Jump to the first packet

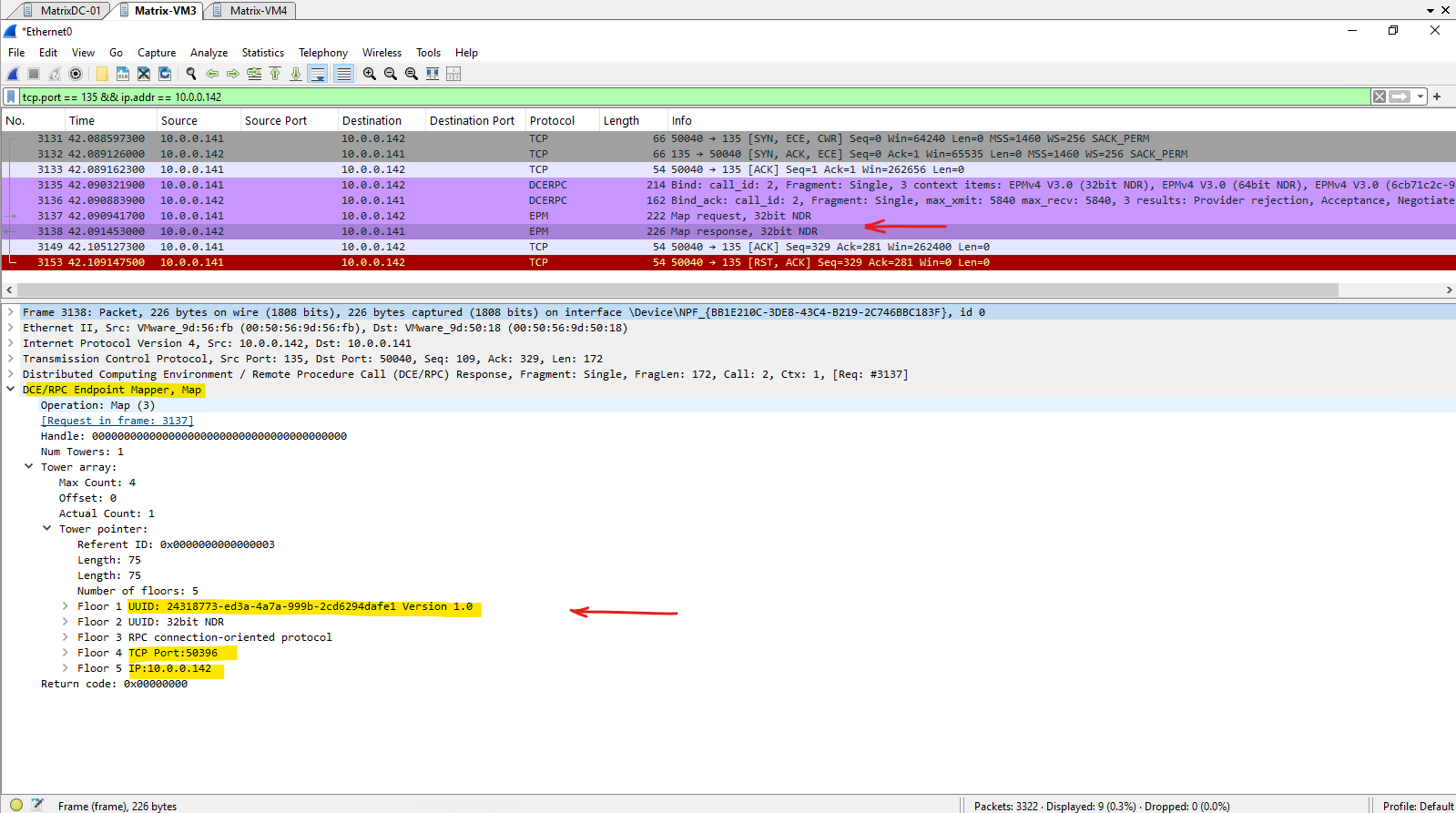275,74
